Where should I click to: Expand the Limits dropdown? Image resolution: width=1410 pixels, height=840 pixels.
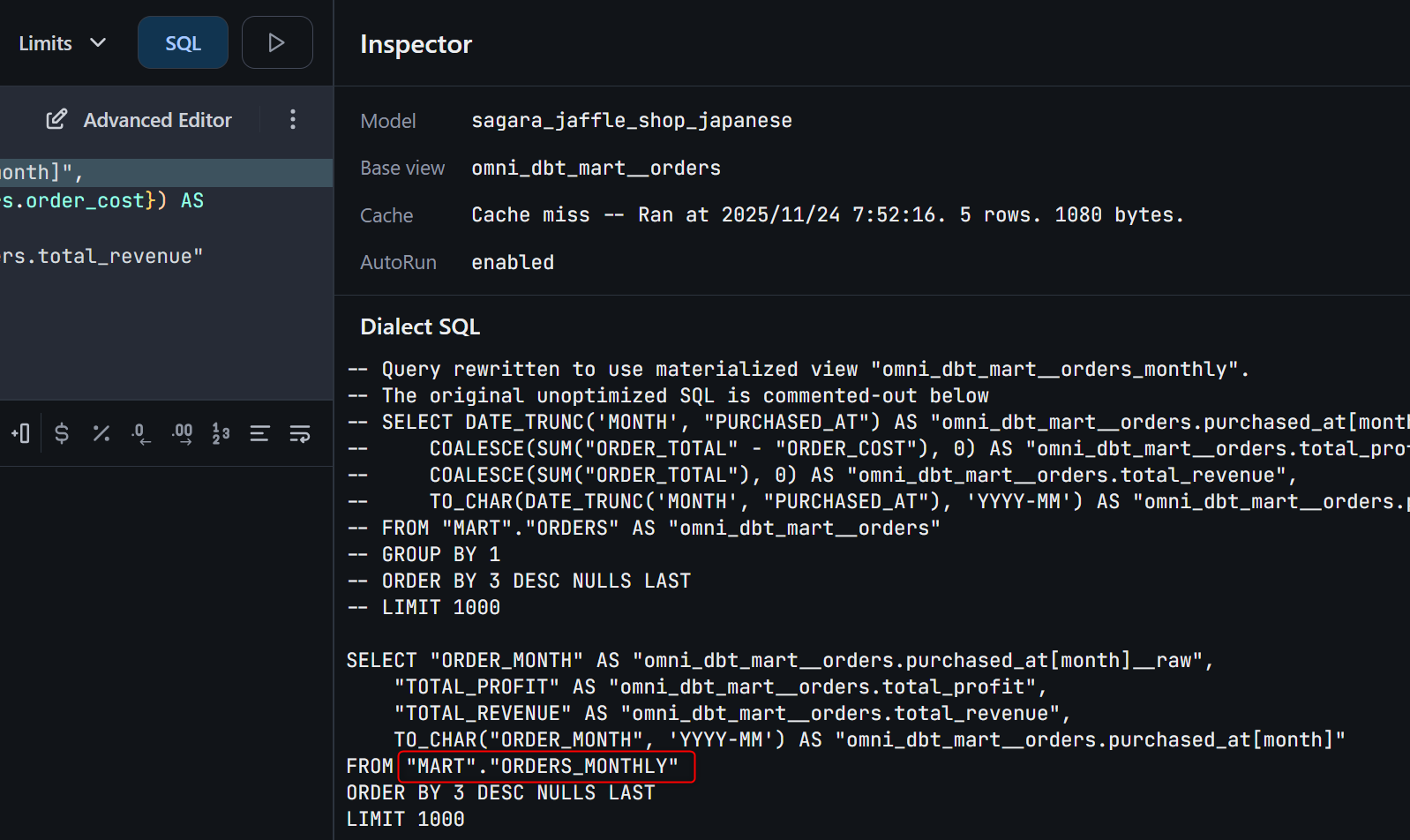pyautogui.click(x=62, y=43)
